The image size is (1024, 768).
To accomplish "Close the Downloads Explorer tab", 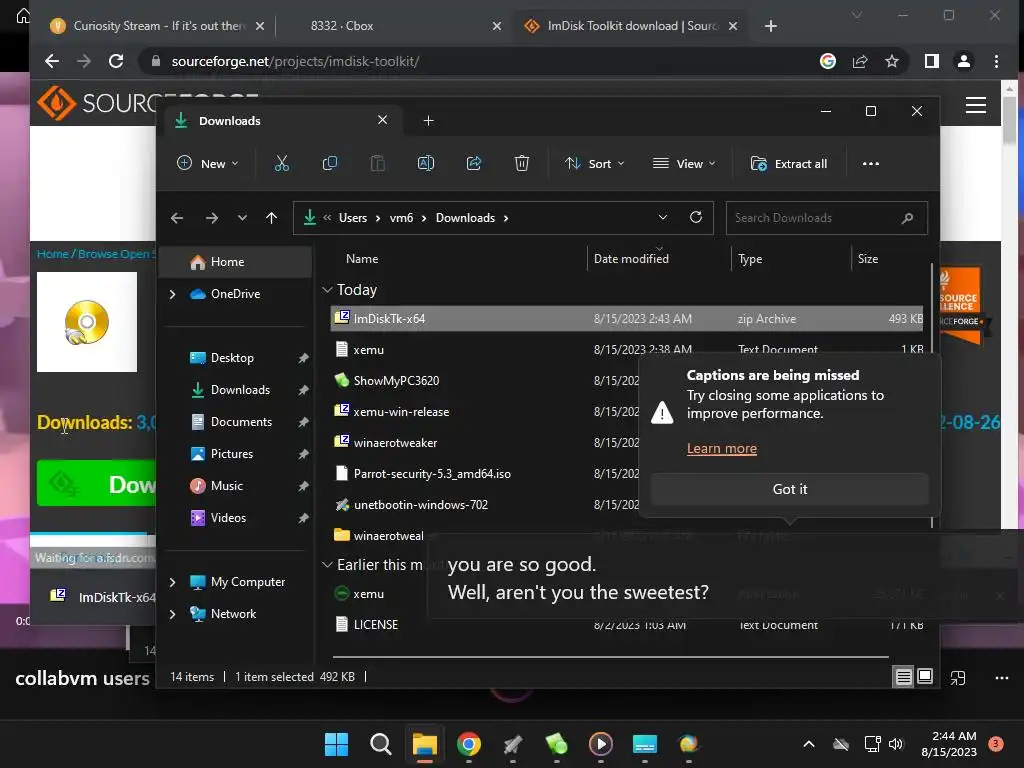I will coord(383,120).
